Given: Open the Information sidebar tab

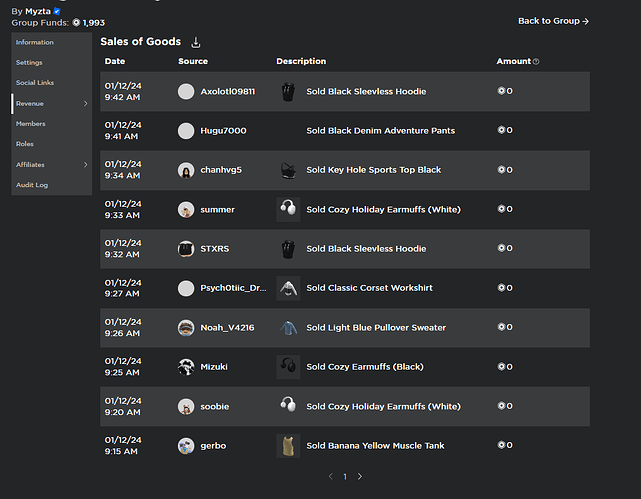Looking at the screenshot, I should [35, 42].
